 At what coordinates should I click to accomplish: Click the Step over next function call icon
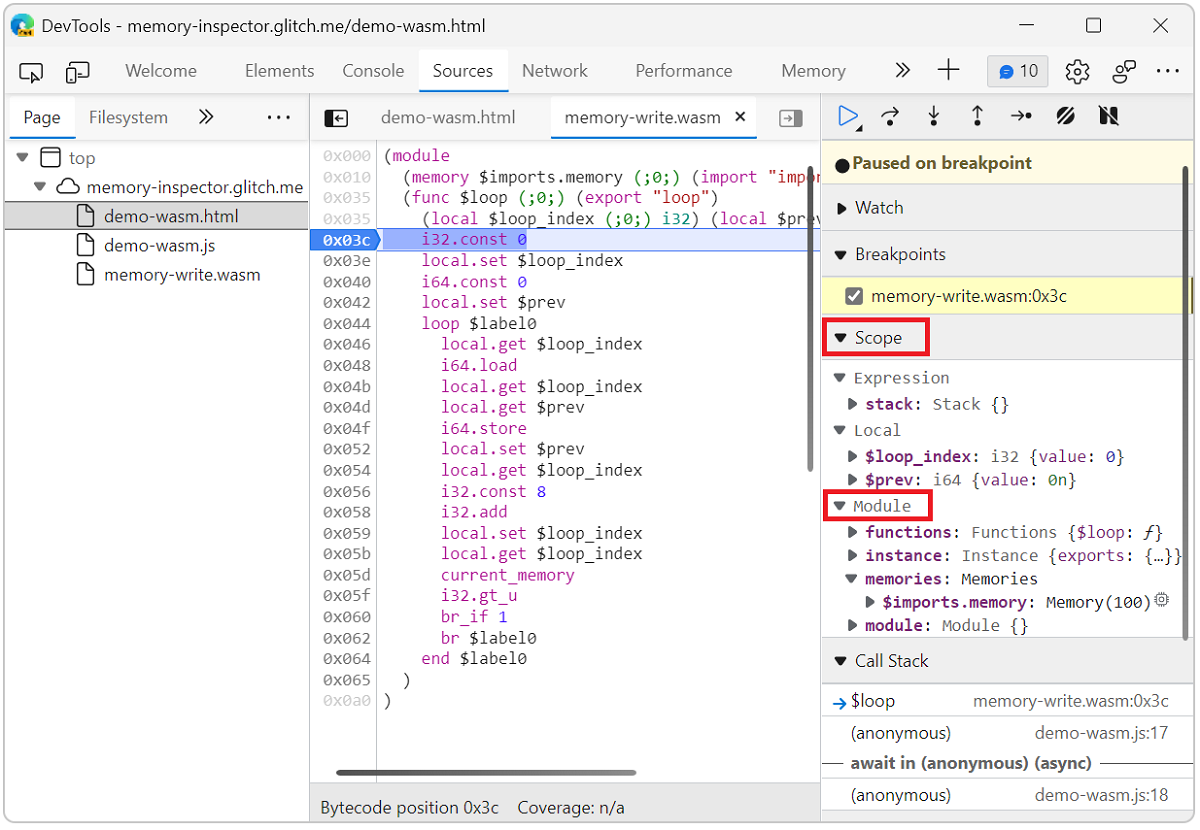click(x=889, y=116)
